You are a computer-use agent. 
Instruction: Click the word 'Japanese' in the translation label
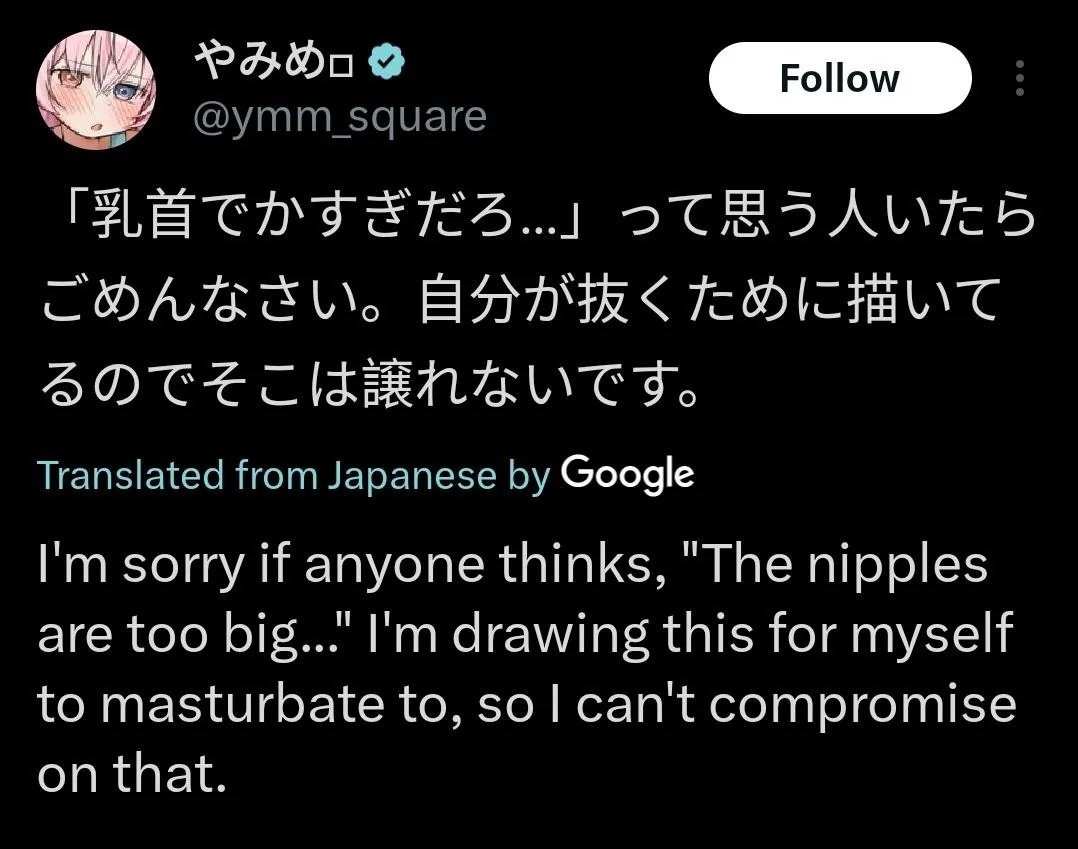pos(411,475)
